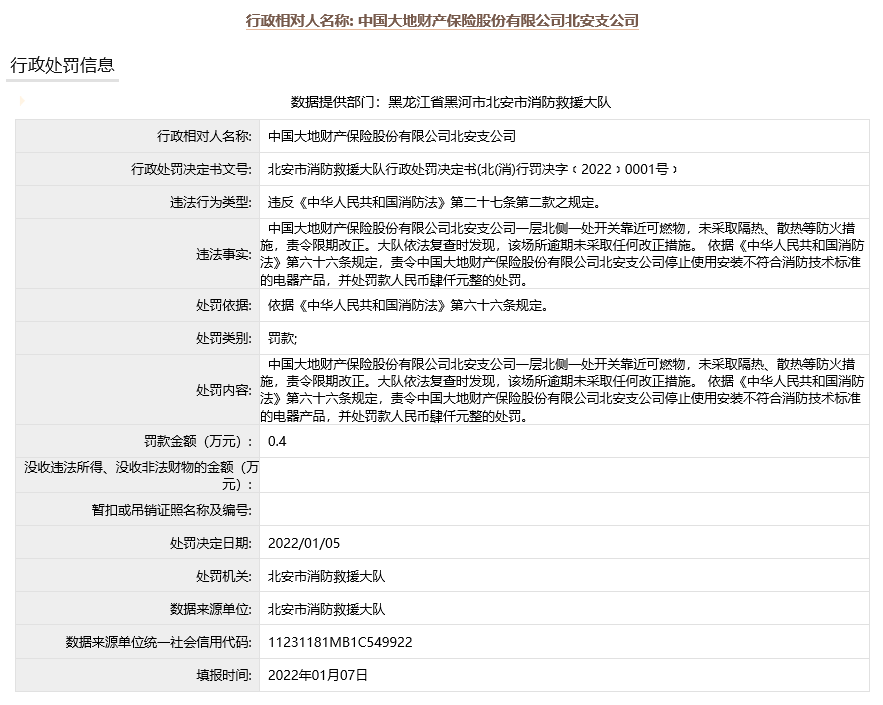This screenshot has width=883, height=705.
Task: Click the fine amount 0.4
Action: click(277, 441)
